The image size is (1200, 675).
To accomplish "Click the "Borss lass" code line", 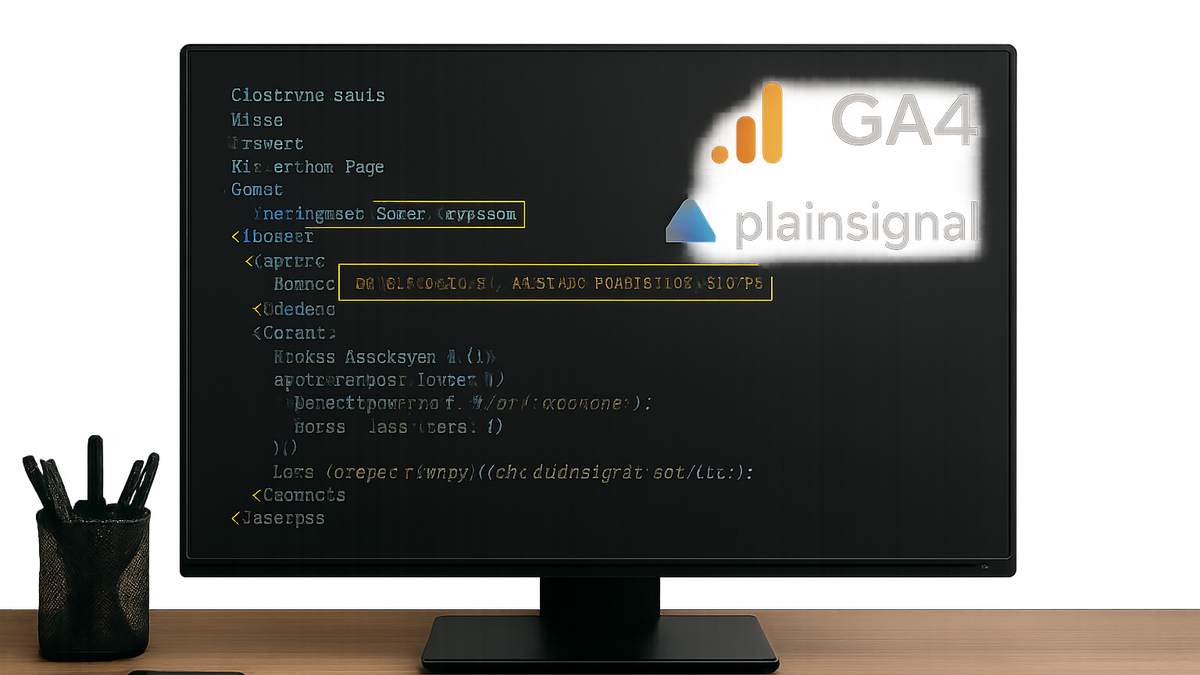I will click(x=399, y=427).
